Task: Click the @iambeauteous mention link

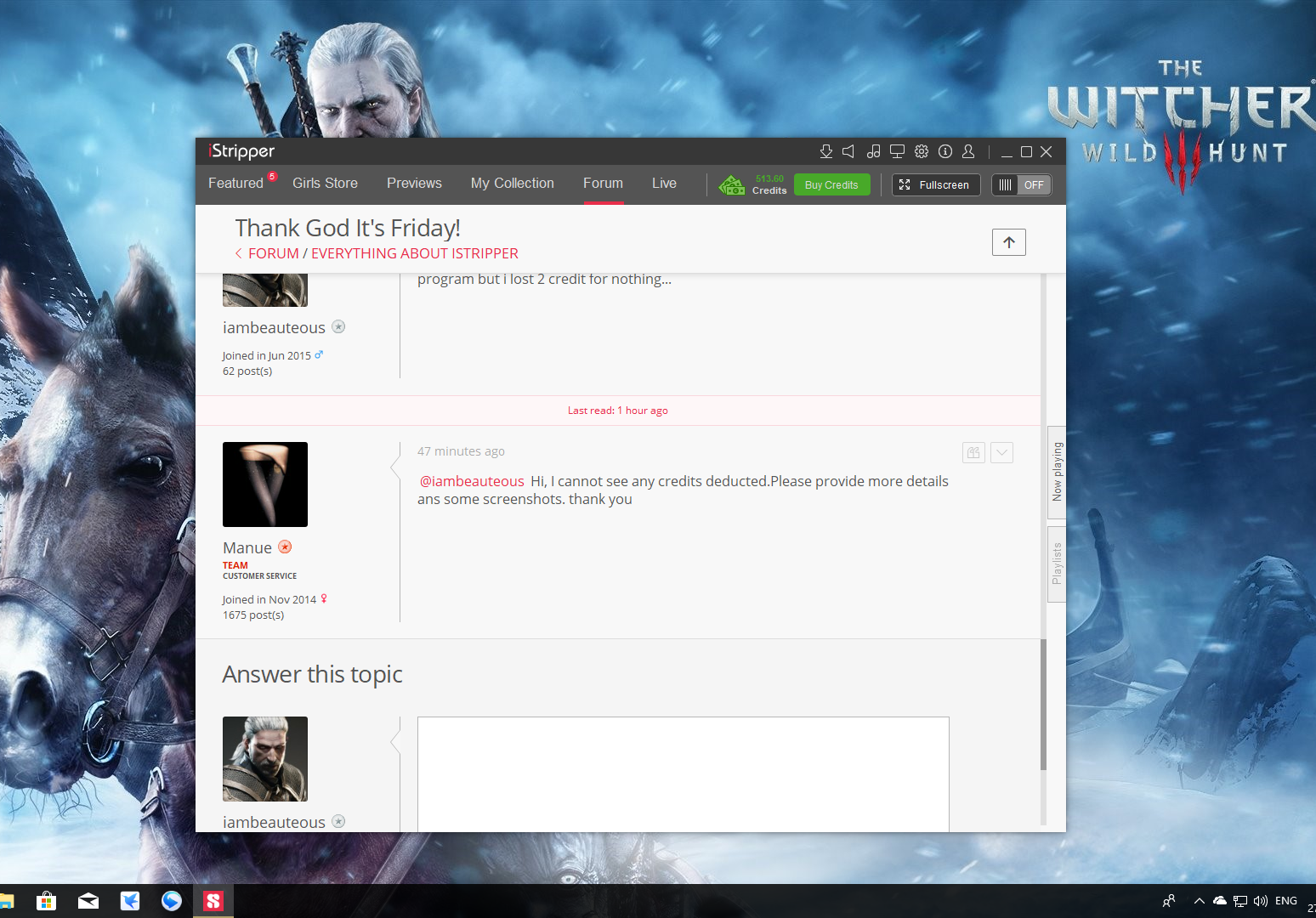Action: (472, 481)
